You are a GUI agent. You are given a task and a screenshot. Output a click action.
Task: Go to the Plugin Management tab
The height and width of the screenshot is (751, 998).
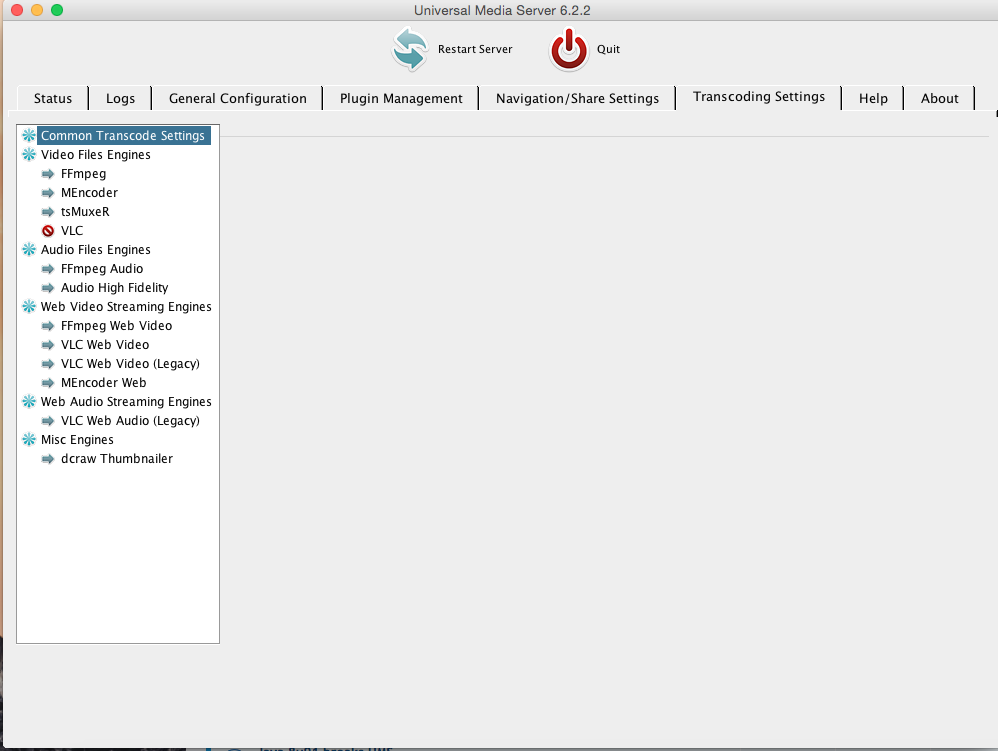[x=401, y=98]
